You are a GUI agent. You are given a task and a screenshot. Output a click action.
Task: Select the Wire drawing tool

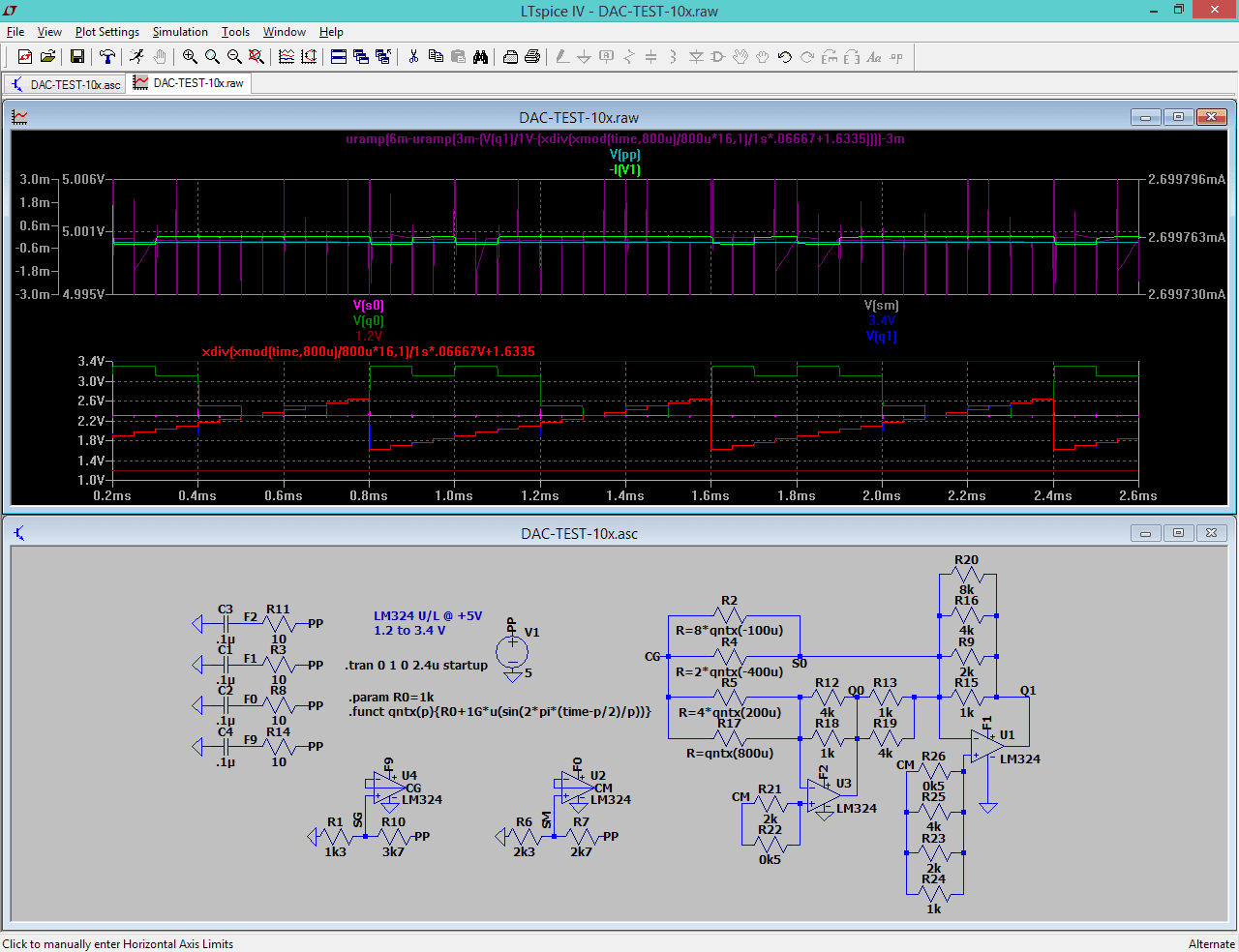coord(561,56)
